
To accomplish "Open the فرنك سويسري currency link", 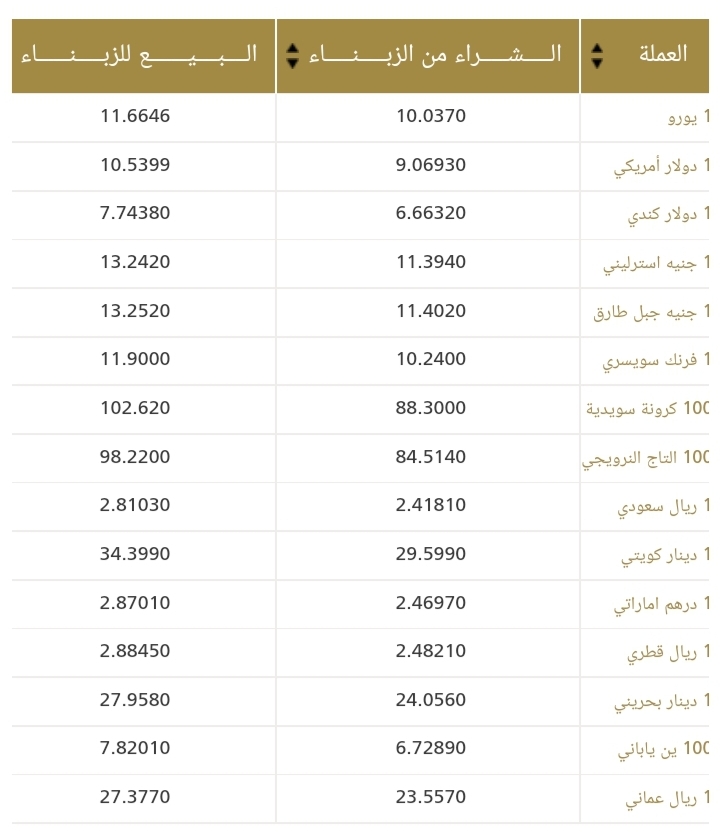I will coord(656,360).
